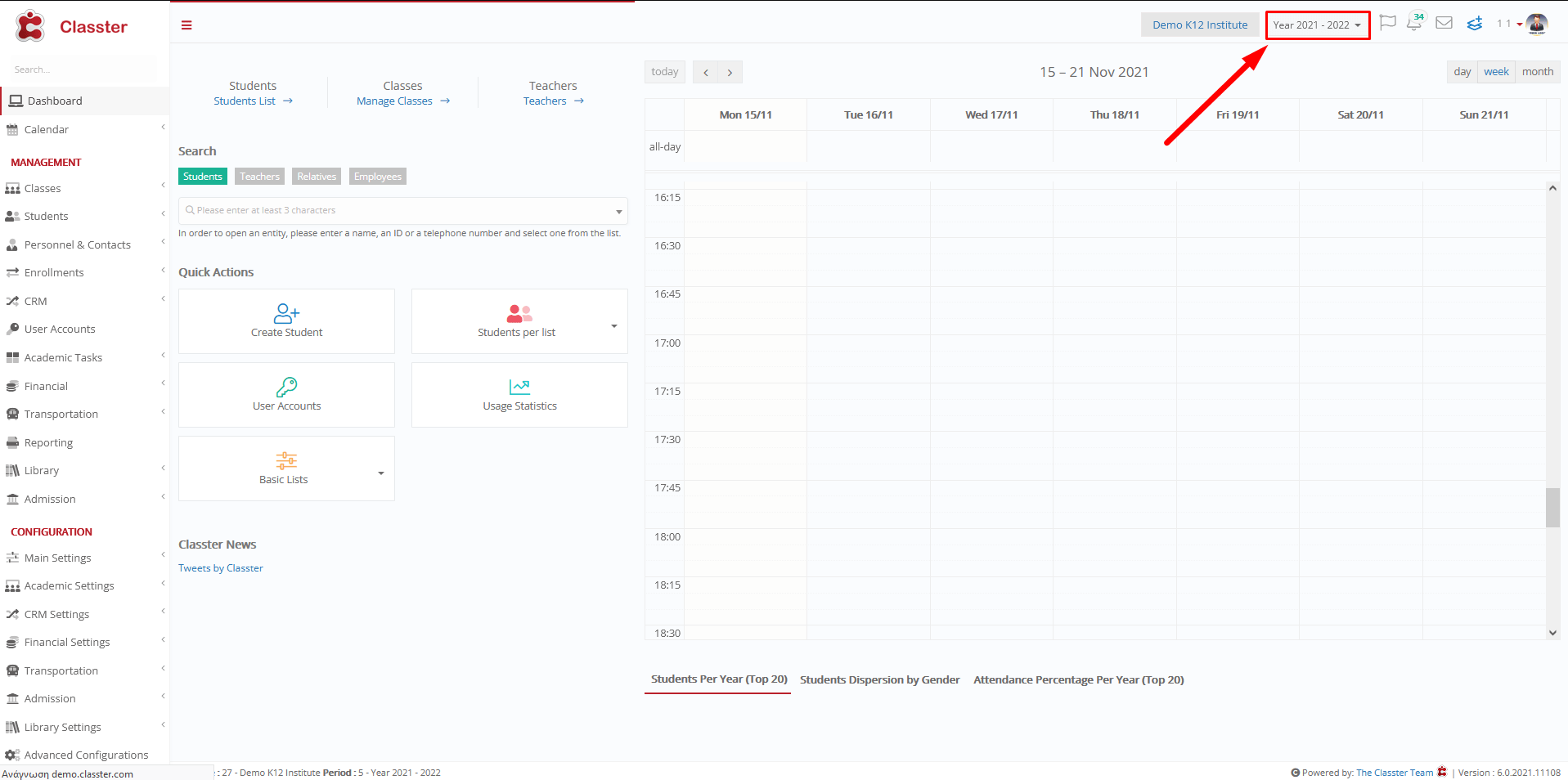Enable the Relatives search filter
The image size is (1568, 780).
pos(316,176)
